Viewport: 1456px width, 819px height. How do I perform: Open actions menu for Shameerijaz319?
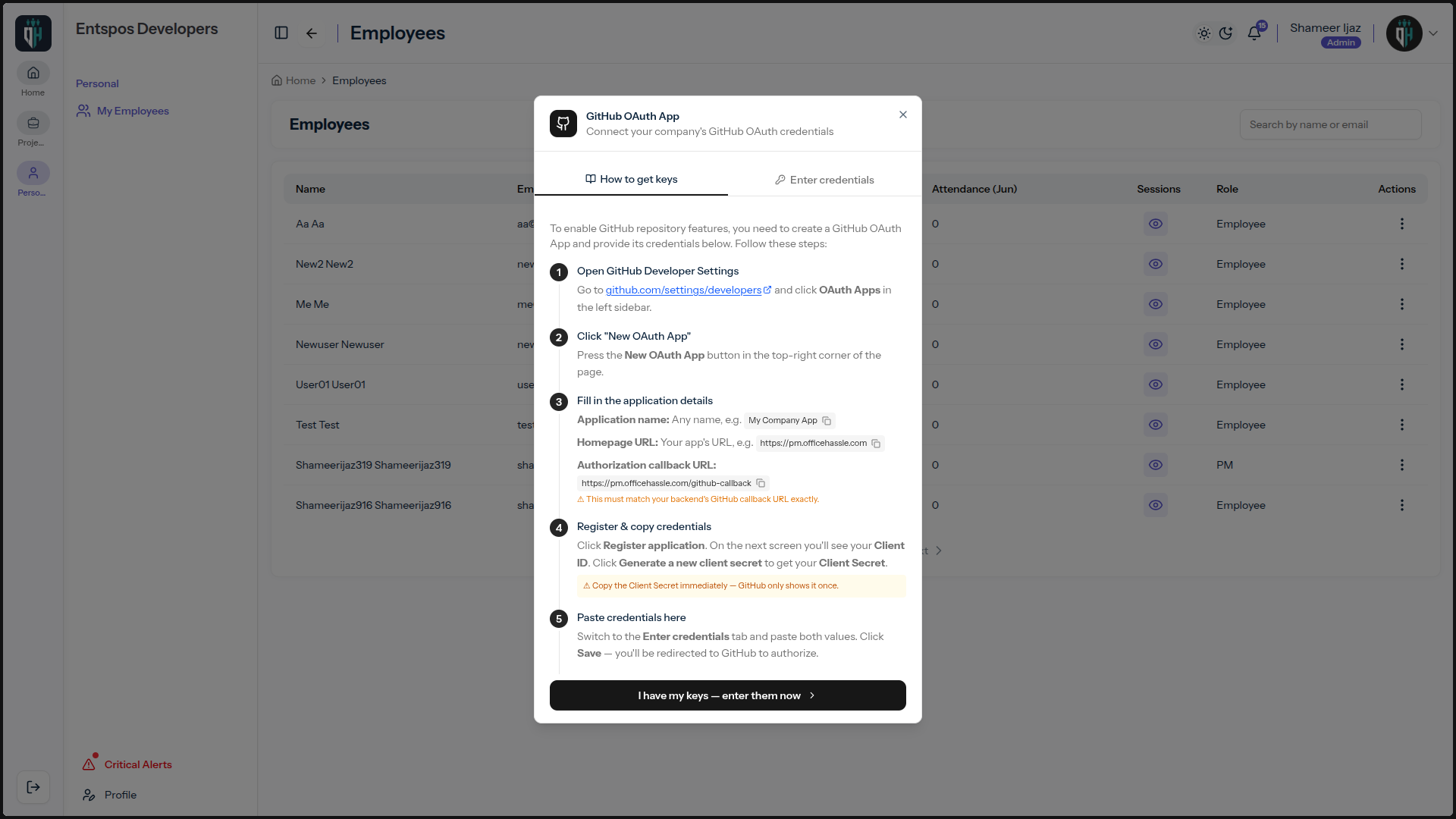[x=1402, y=465]
